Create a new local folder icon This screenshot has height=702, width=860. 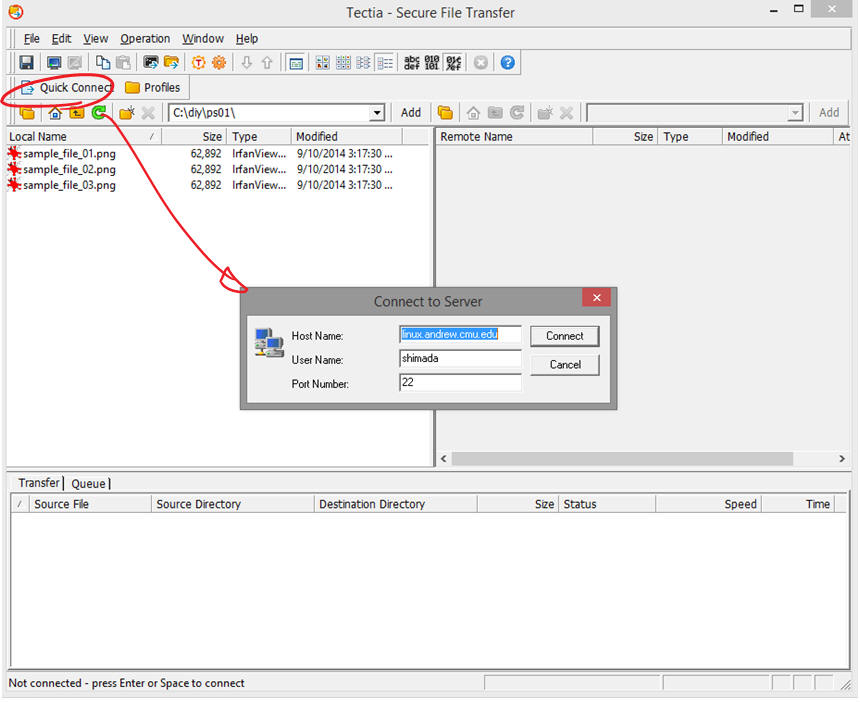(x=127, y=113)
